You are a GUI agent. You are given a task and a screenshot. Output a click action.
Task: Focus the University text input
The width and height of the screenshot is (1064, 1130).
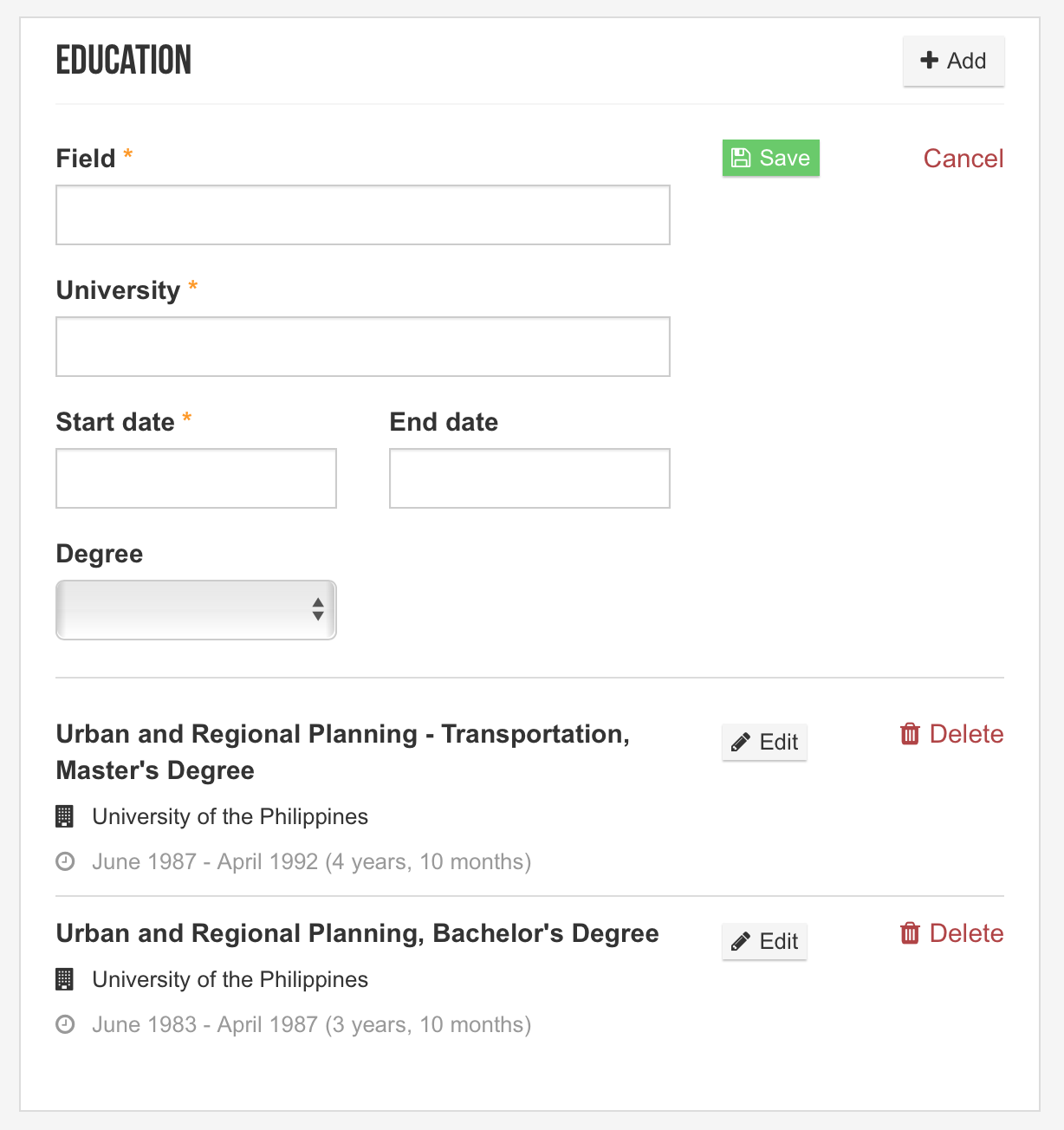point(363,347)
